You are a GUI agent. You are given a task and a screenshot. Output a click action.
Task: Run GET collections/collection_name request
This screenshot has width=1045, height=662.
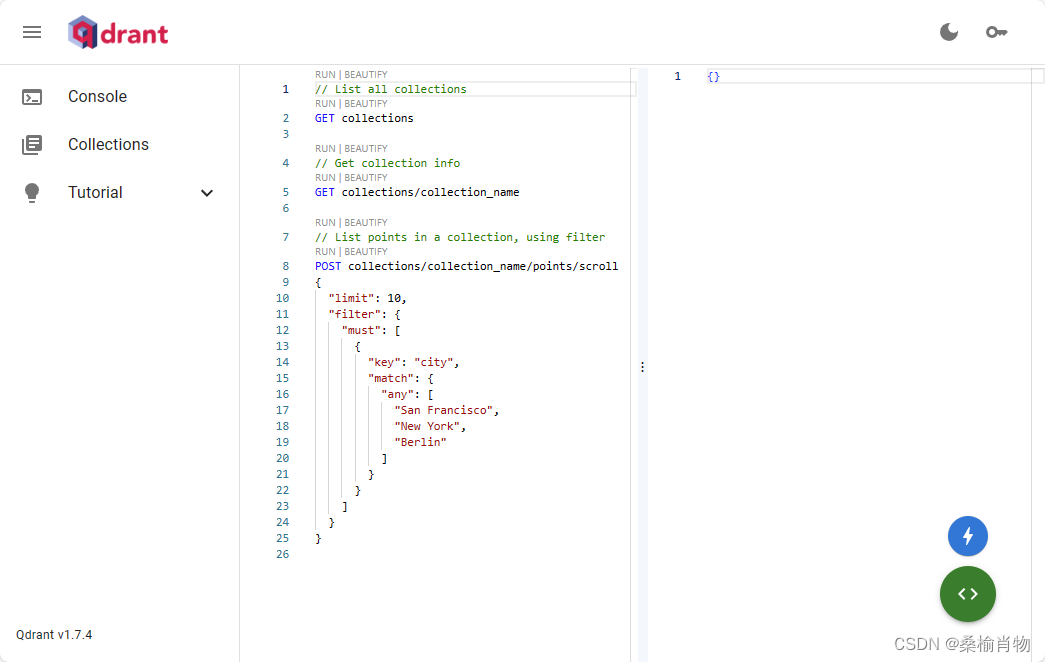tap(325, 178)
